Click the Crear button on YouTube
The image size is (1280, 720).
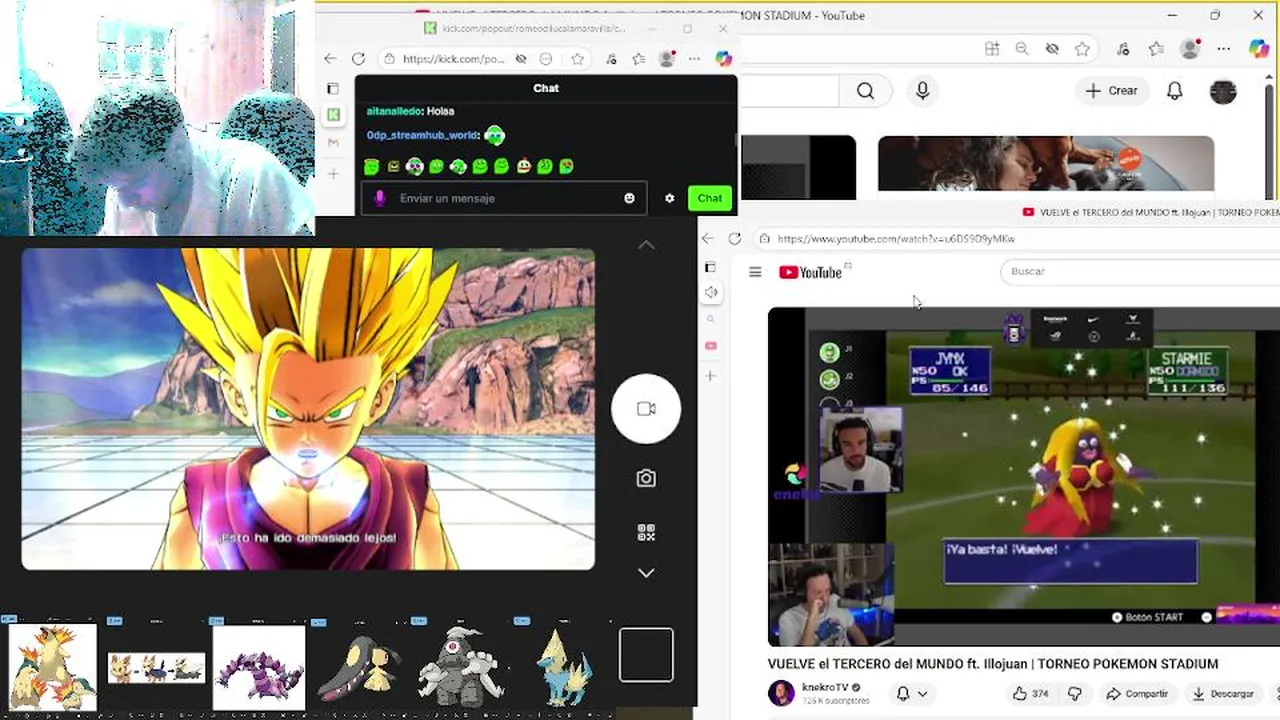point(1111,91)
